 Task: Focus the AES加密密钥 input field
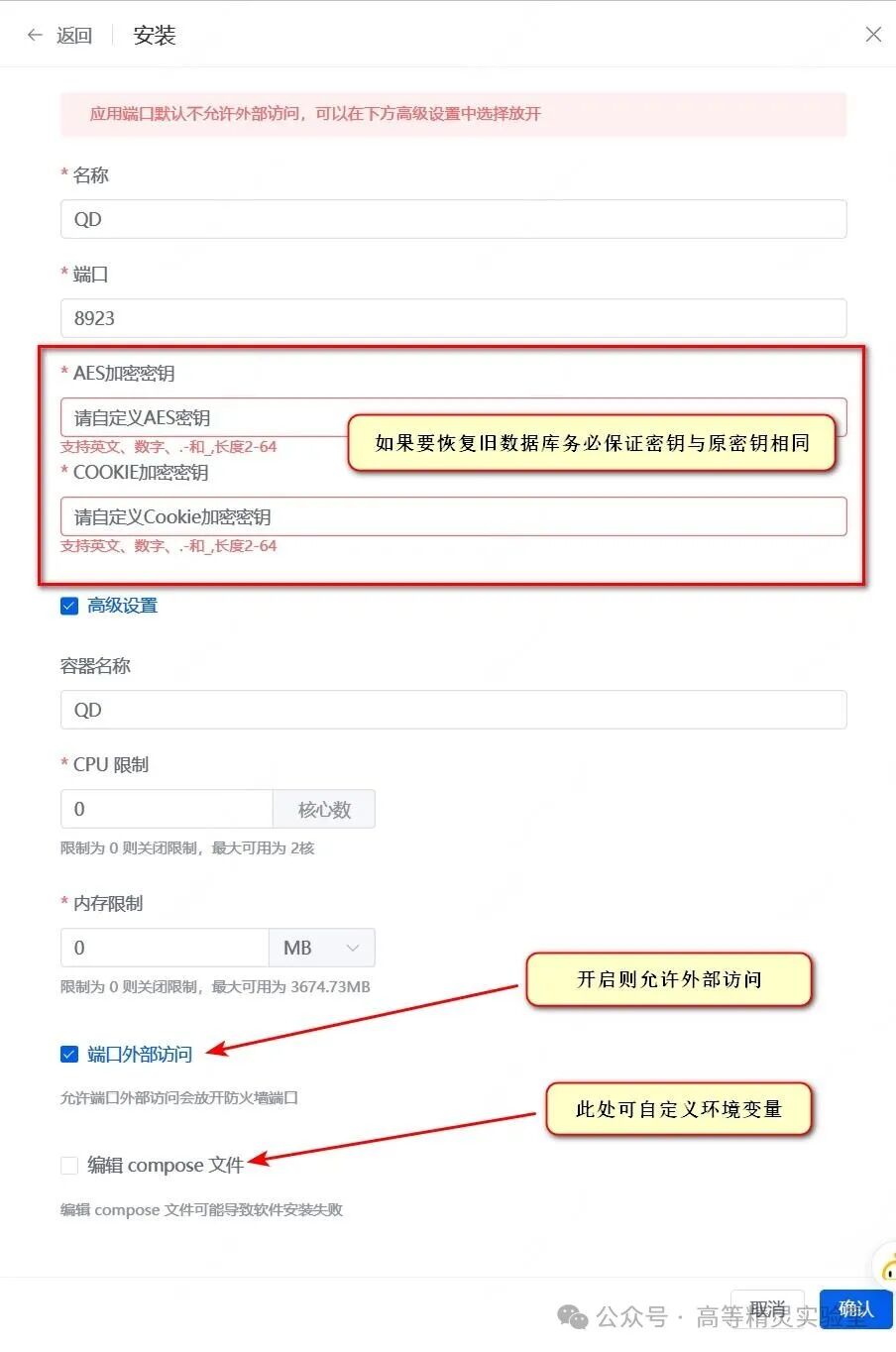coord(203,417)
